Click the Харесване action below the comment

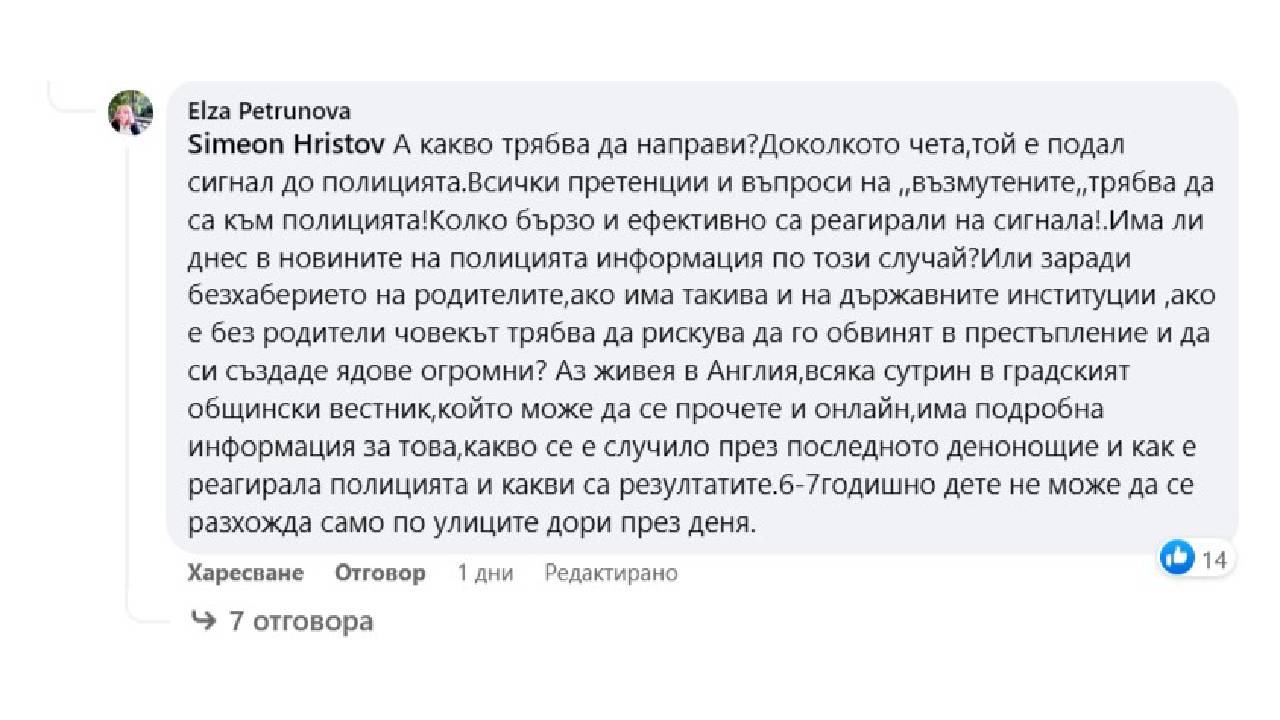244,572
